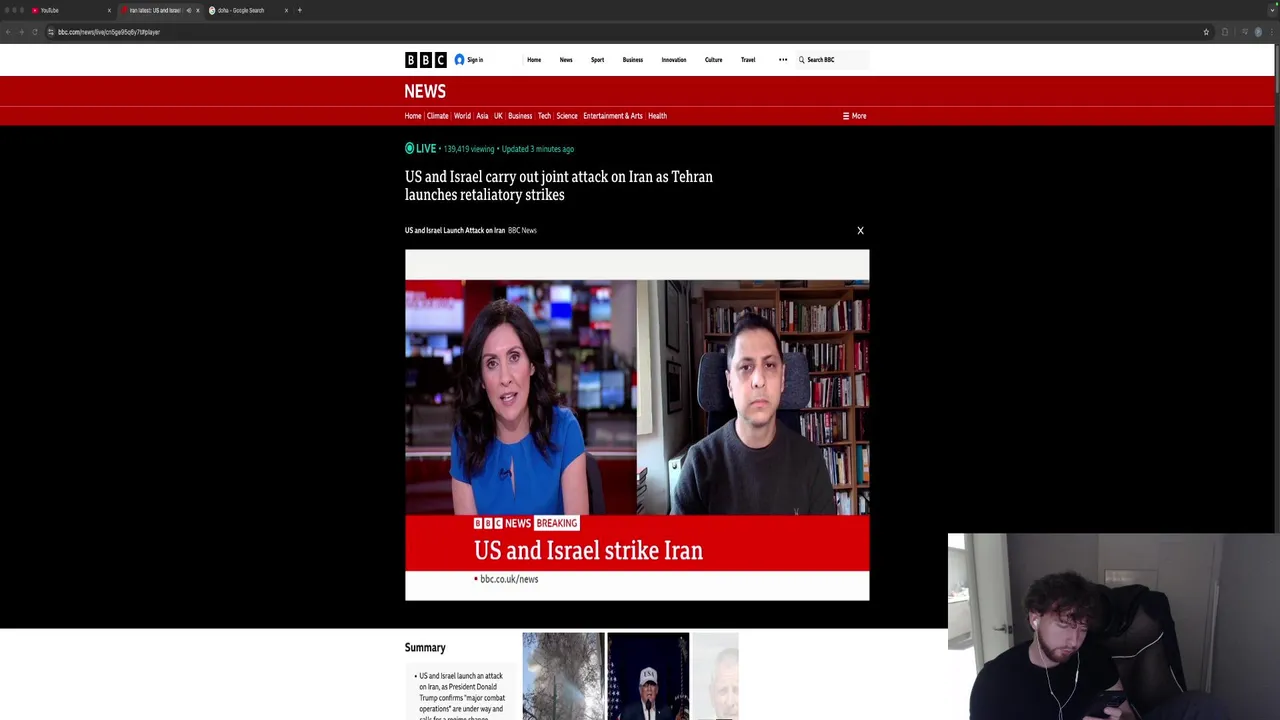This screenshot has width=1280, height=720.
Task: Click the BBC logo in header
Action: coord(425,60)
